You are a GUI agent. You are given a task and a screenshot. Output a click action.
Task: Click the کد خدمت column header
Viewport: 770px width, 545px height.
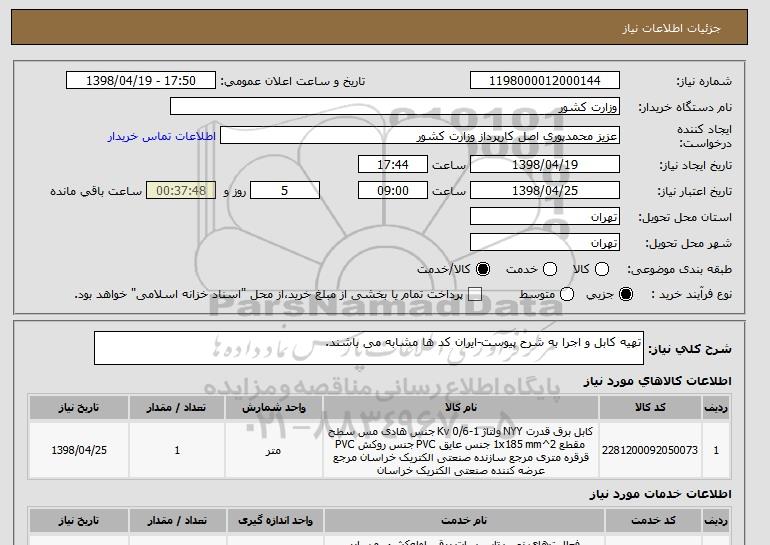(x=653, y=520)
